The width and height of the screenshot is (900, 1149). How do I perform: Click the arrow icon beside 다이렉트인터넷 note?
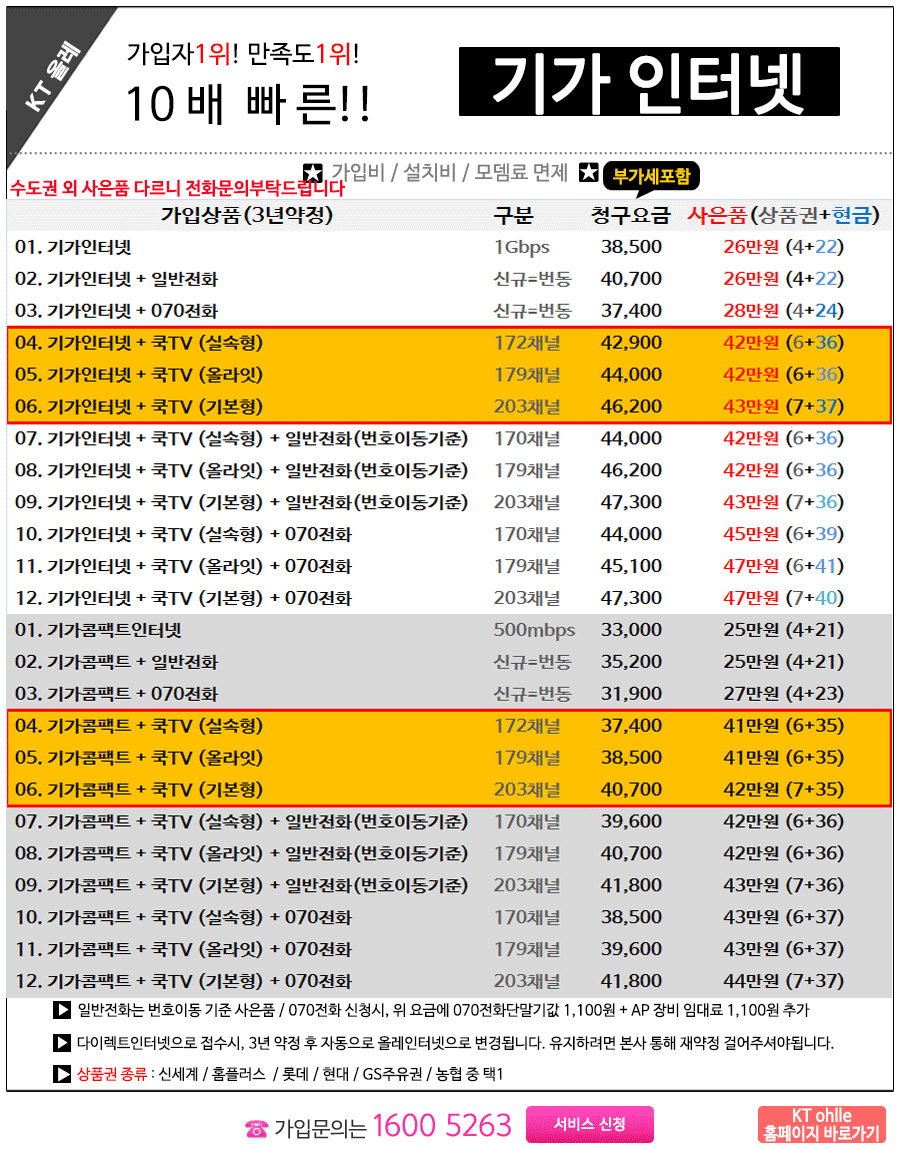61,1043
